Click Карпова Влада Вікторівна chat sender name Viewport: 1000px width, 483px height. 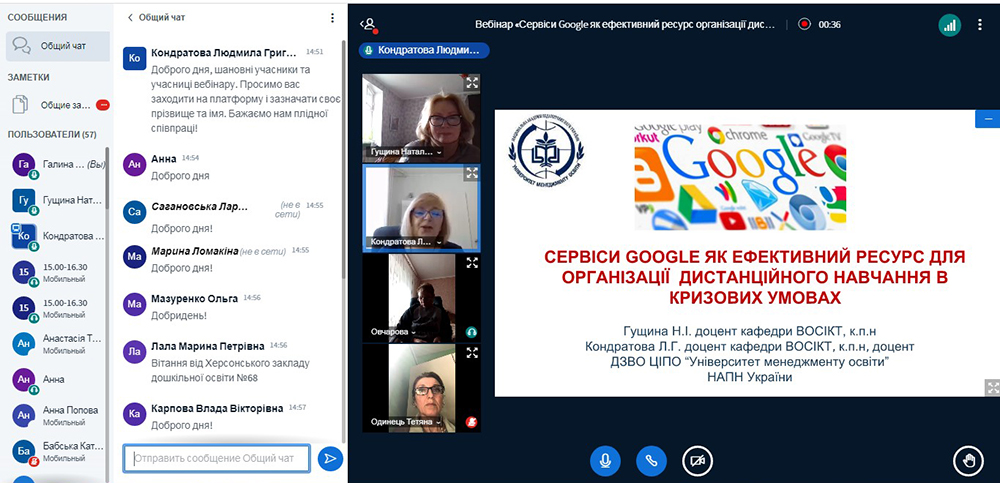pyautogui.click(x=217, y=408)
